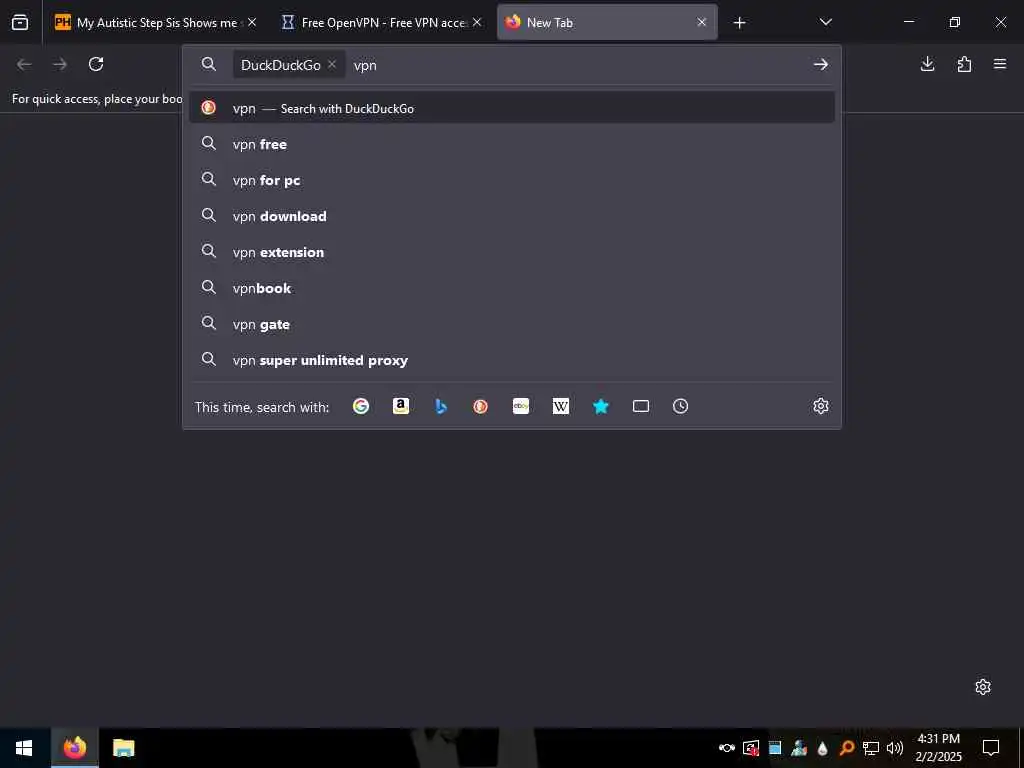
Task: Select the 'vpn free' suggestion
Action: 511,144
